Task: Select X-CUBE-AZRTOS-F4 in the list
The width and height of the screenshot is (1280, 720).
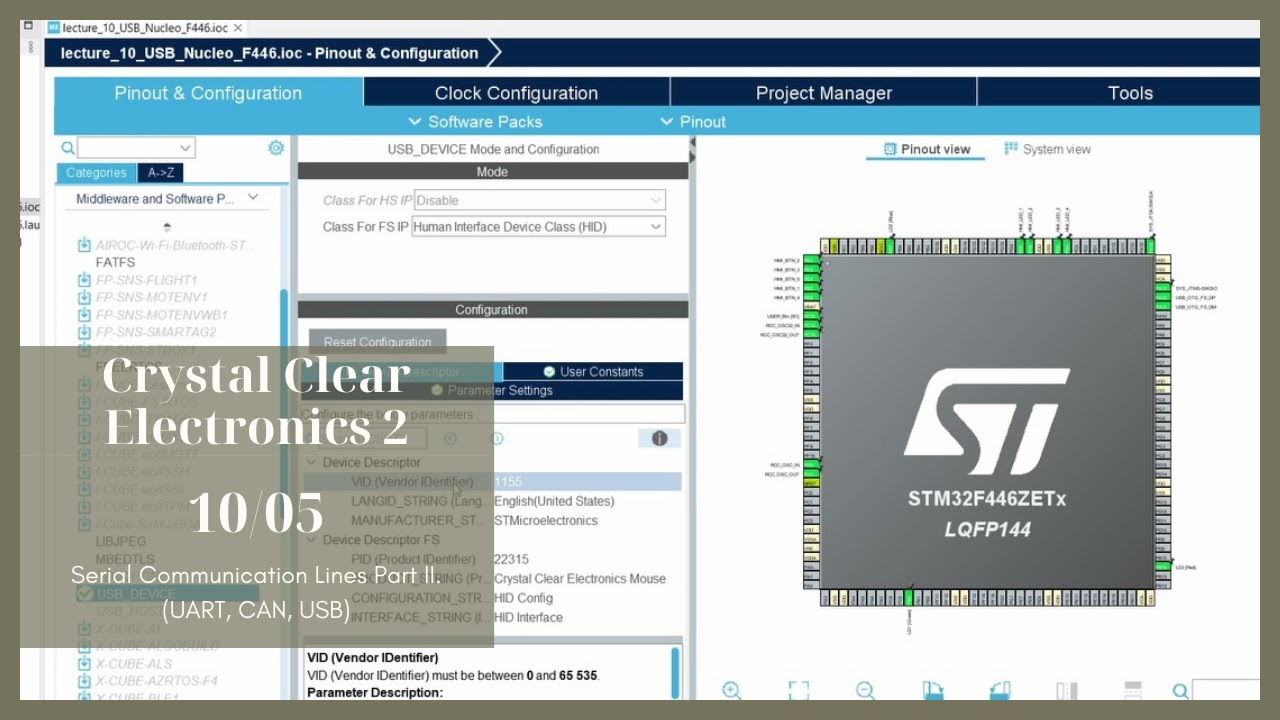Action: (x=157, y=680)
